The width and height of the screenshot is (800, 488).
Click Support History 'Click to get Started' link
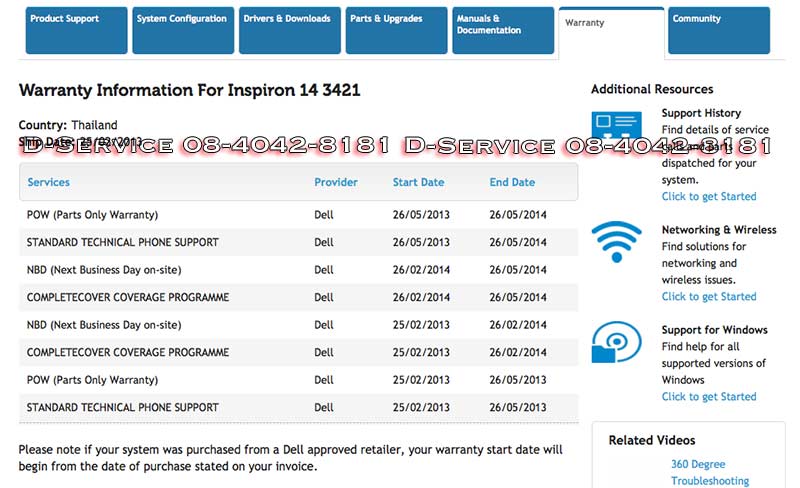click(x=709, y=196)
